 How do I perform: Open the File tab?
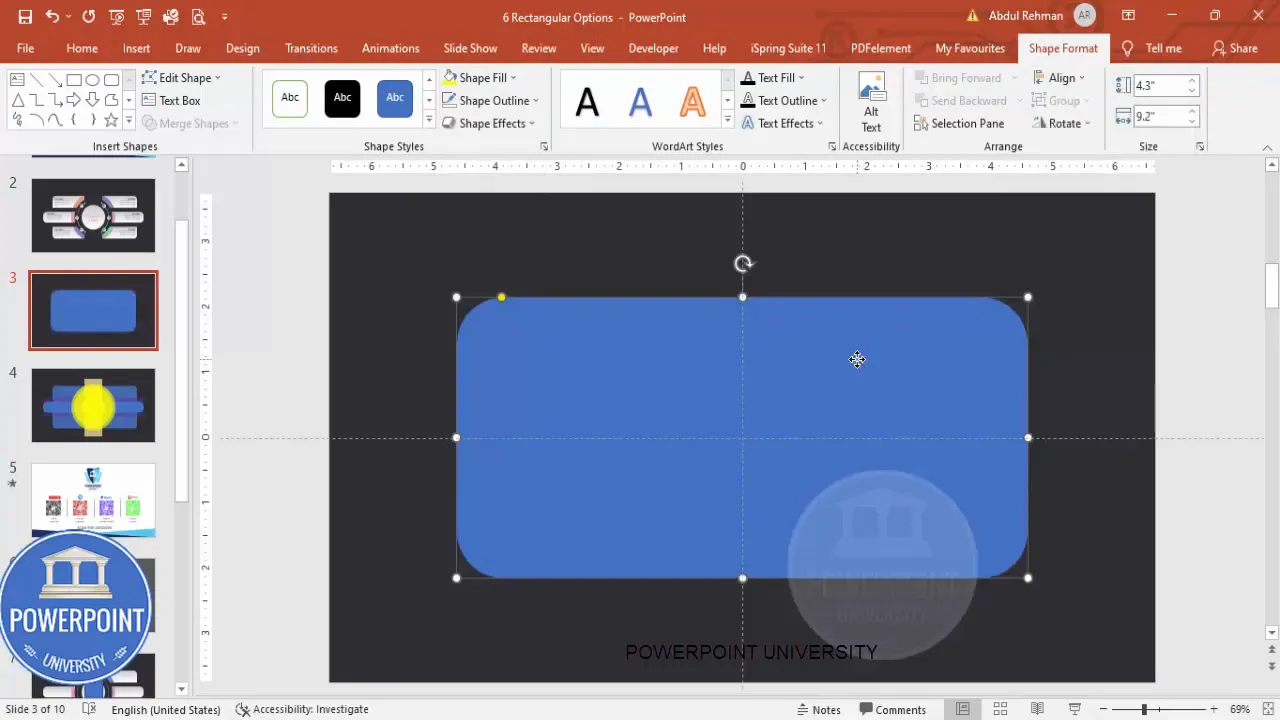point(25,48)
